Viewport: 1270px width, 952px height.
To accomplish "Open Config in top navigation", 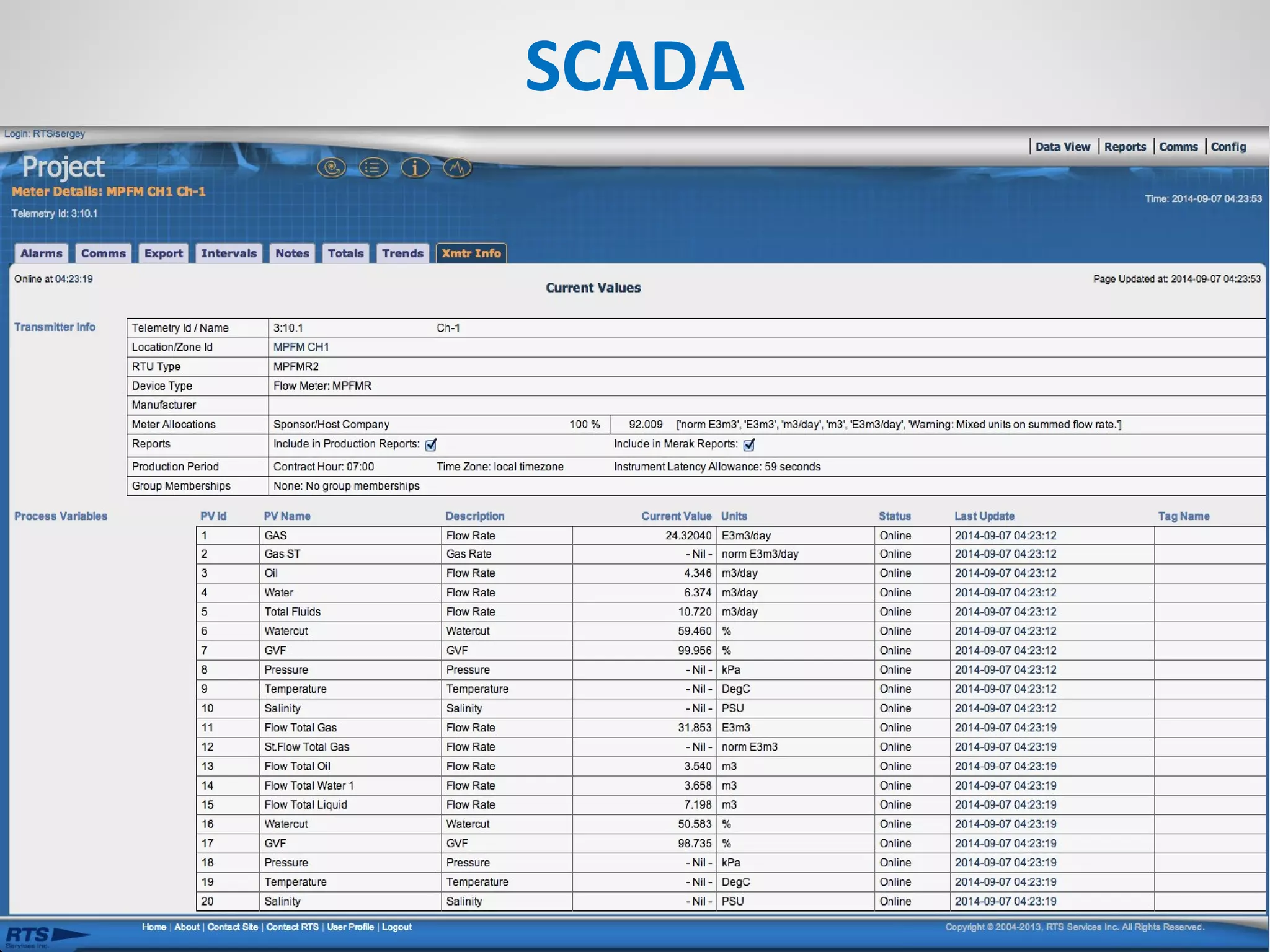I will click(1228, 147).
